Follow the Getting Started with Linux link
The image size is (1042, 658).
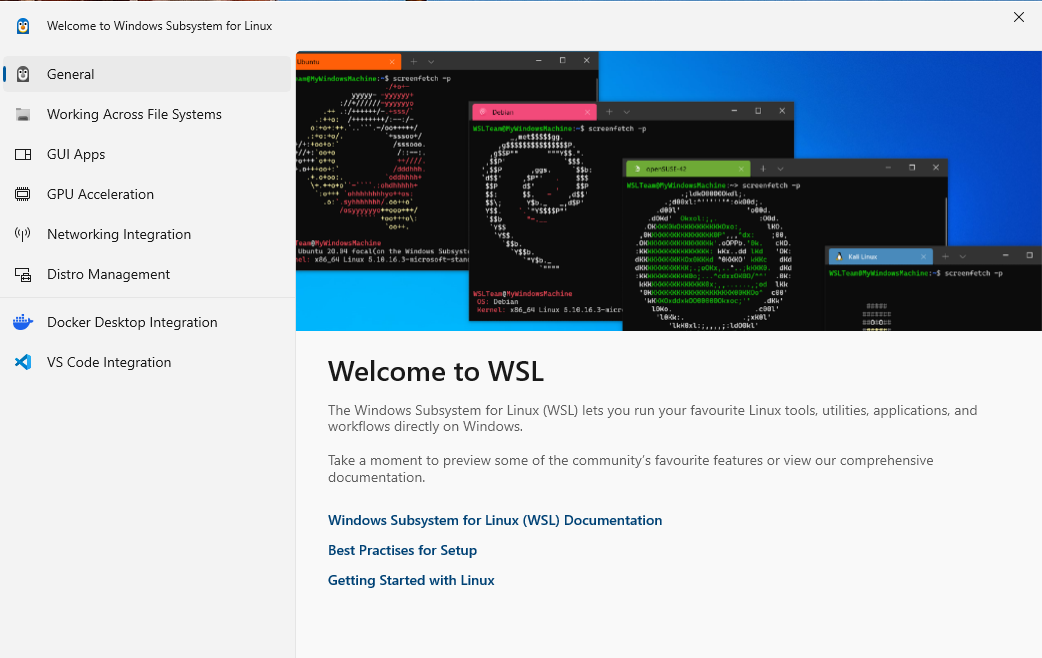click(x=411, y=580)
